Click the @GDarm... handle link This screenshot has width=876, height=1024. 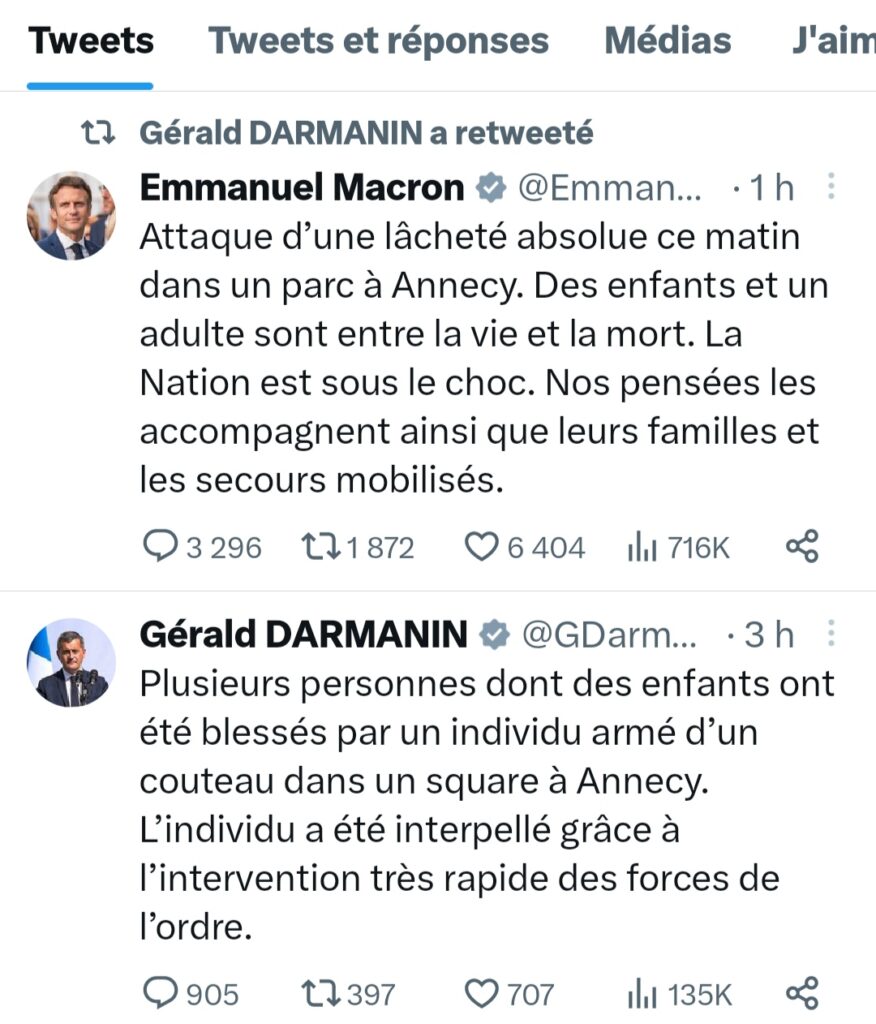pos(609,634)
